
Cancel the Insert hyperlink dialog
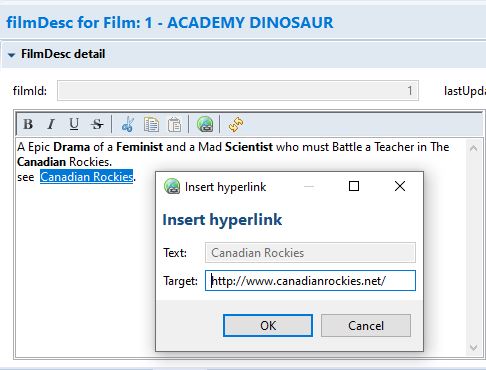[366, 325]
